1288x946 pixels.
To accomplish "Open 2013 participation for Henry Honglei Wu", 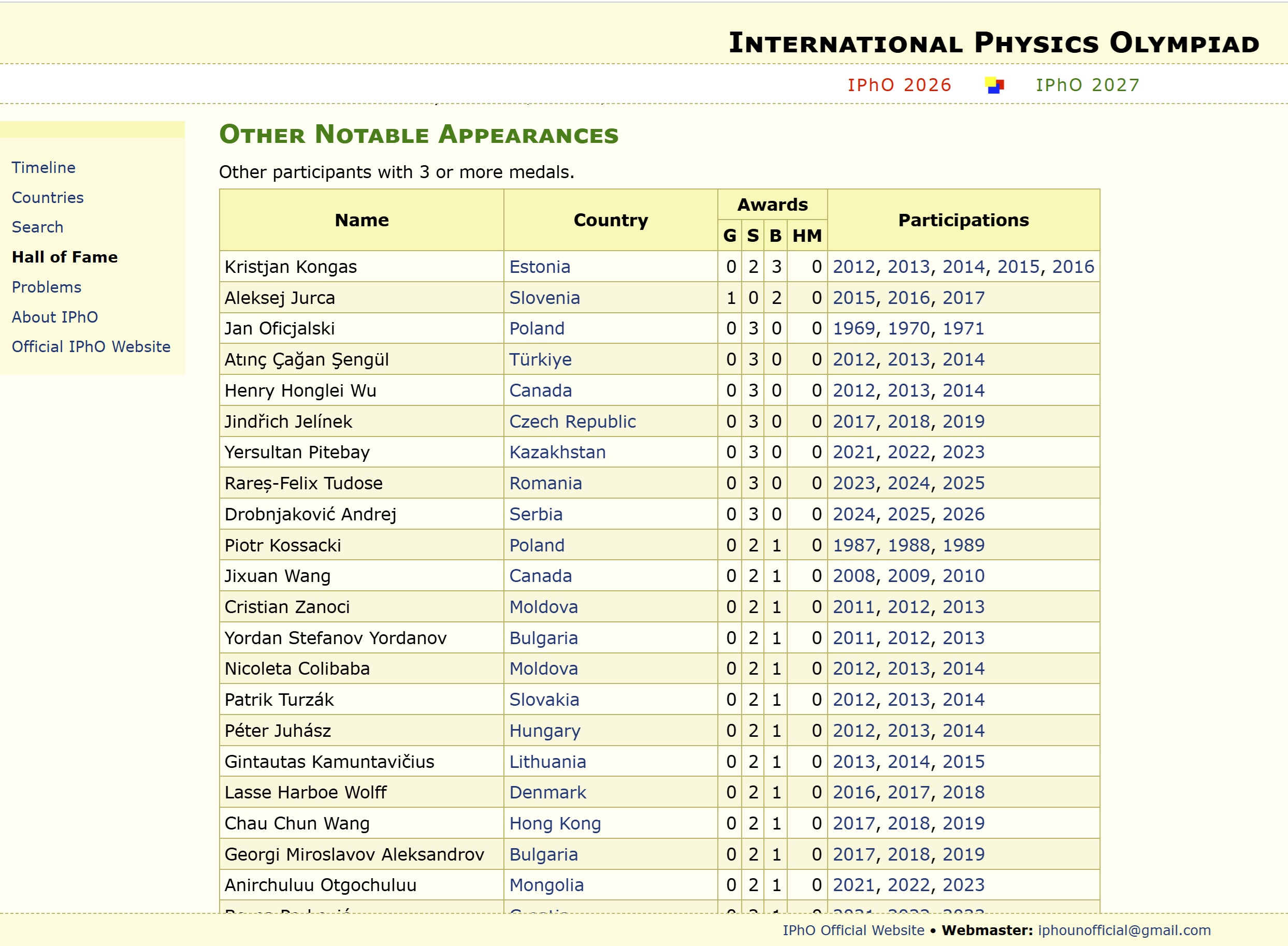I will point(909,390).
